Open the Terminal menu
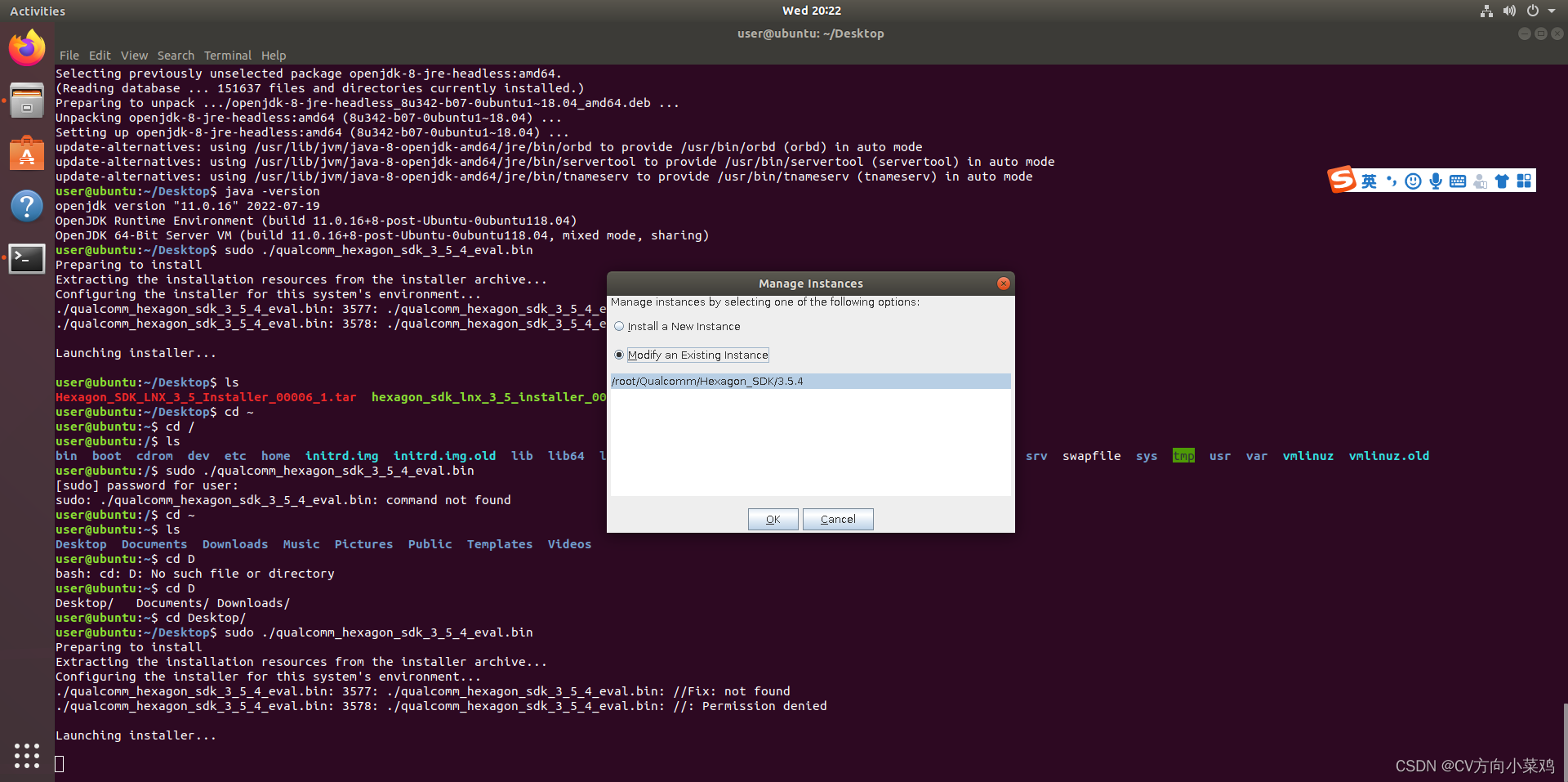Screen dimensions: 1568x782 (x=227, y=55)
